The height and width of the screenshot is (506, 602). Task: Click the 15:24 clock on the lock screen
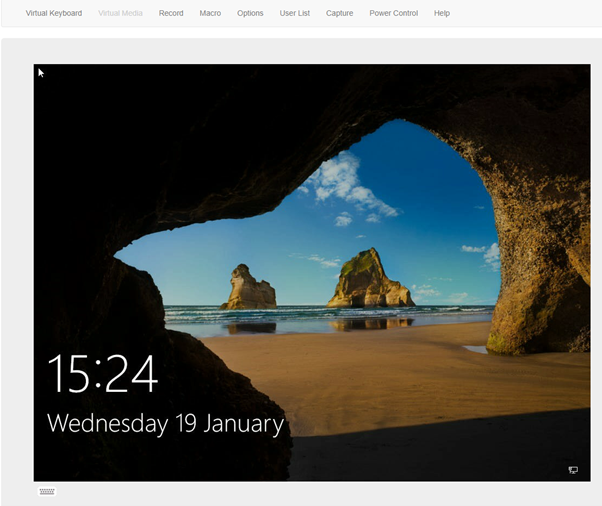pyautogui.click(x=102, y=375)
